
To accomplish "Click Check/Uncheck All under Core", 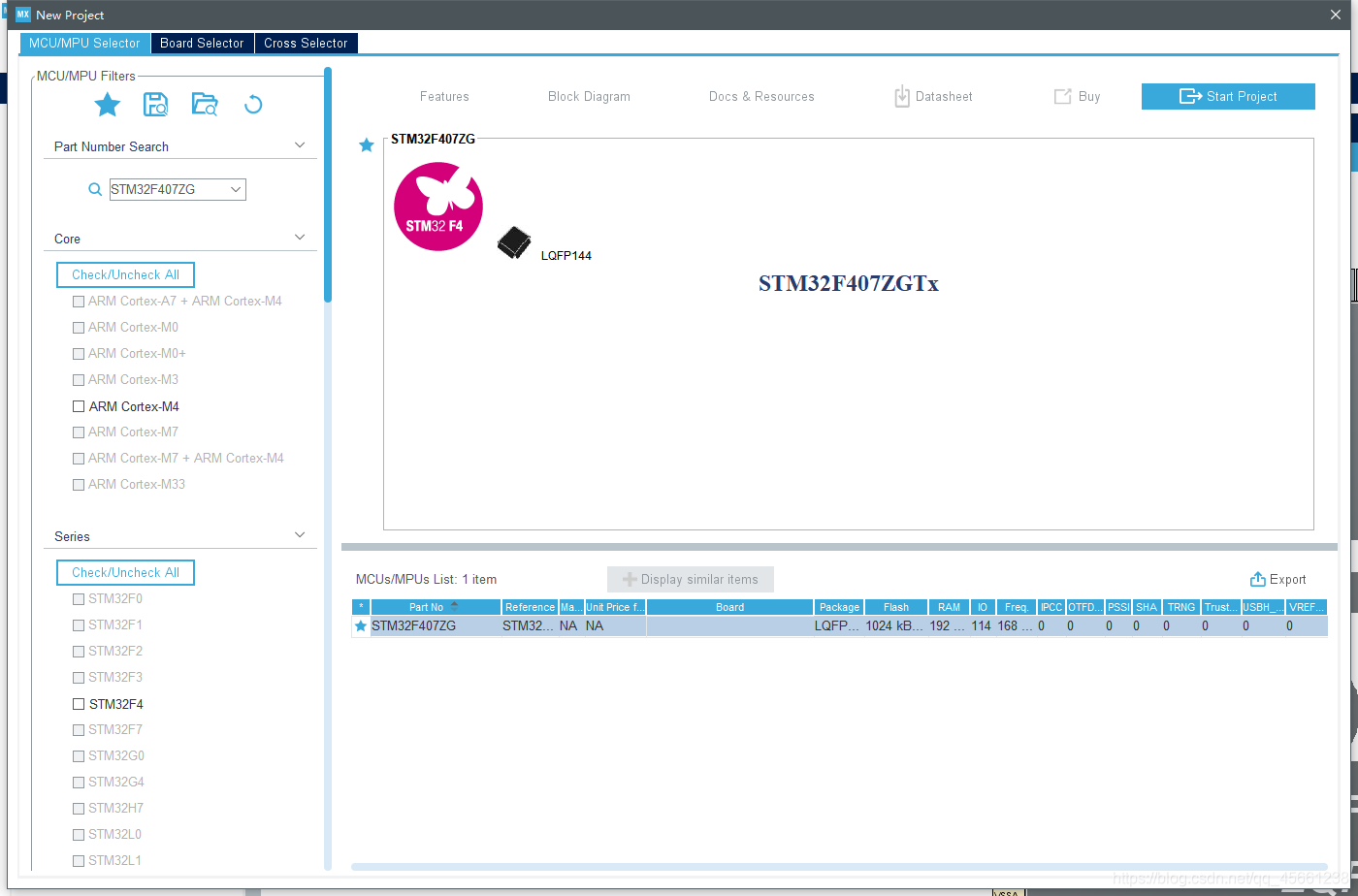I will 125,274.
